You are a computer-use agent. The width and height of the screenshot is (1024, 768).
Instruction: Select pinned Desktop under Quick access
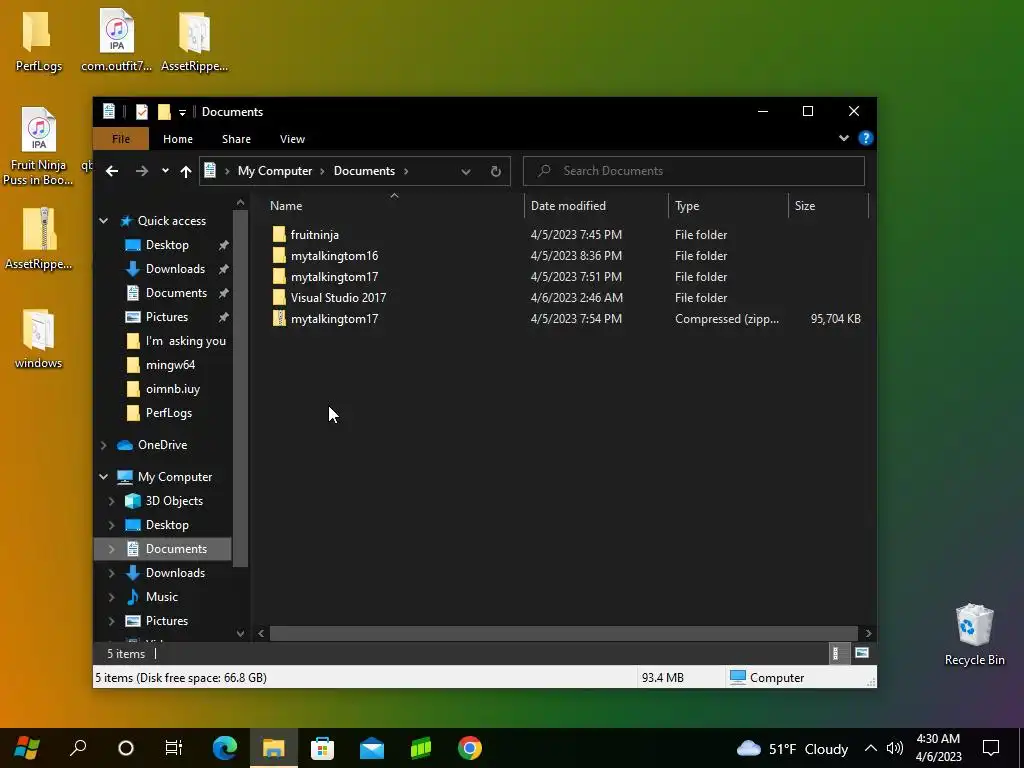pos(167,245)
